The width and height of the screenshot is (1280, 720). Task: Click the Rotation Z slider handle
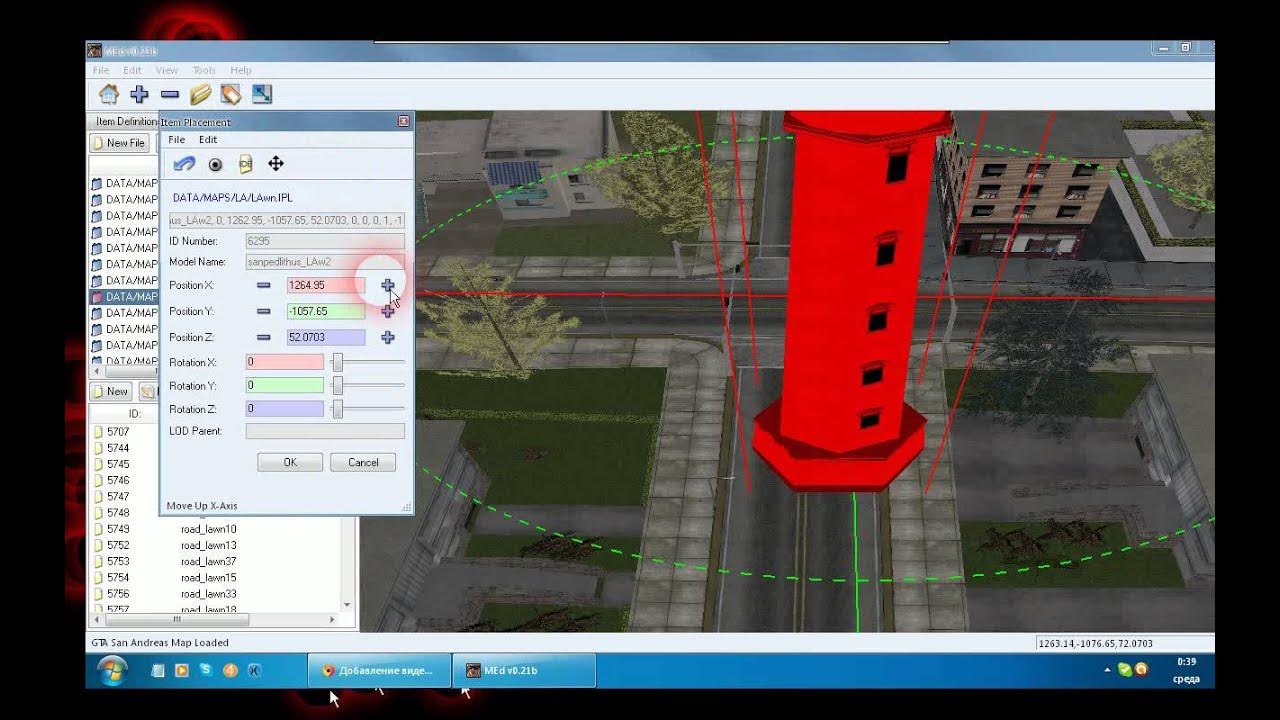(x=338, y=409)
